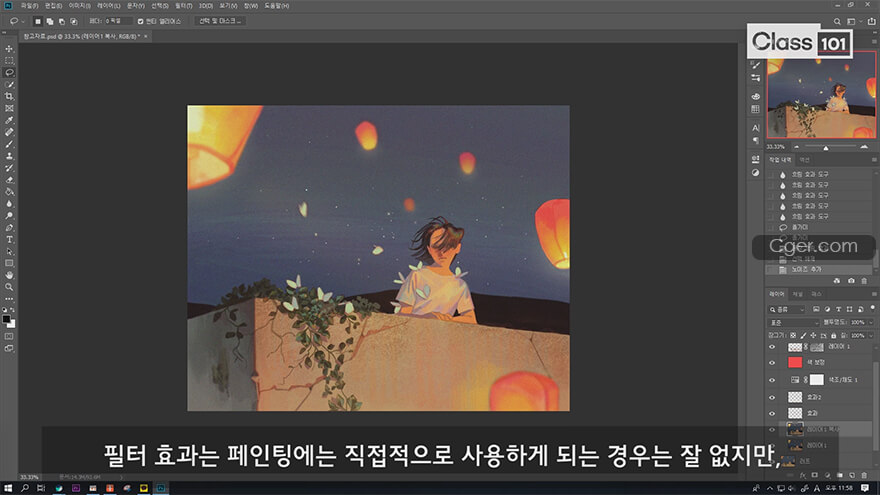Open Windows taskbar search

[25, 488]
